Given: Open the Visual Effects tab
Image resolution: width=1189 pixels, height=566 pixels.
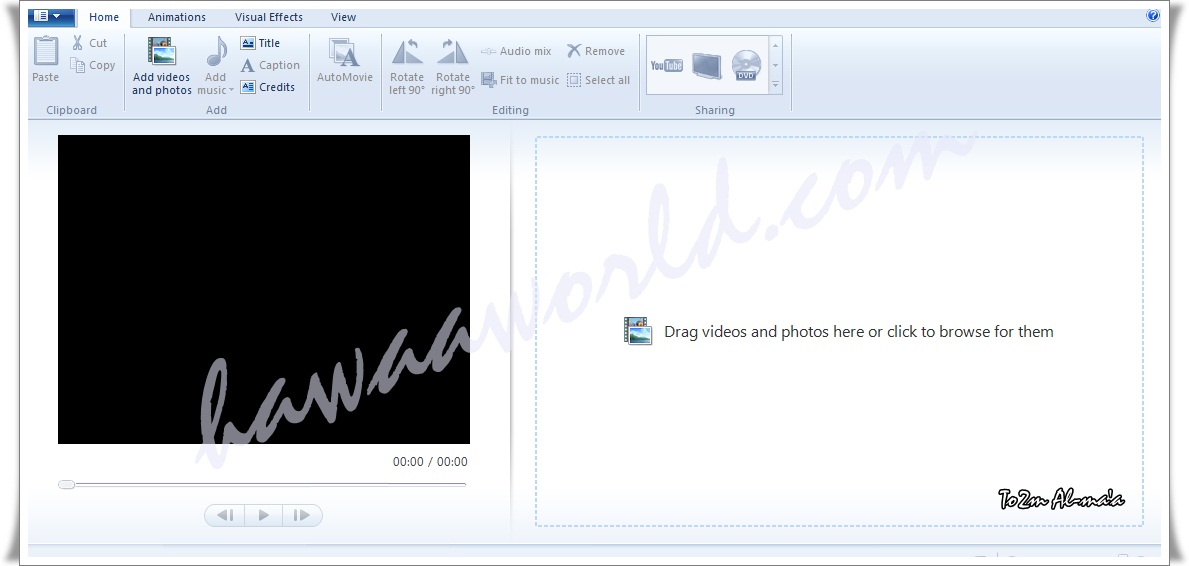Looking at the screenshot, I should tap(269, 17).
